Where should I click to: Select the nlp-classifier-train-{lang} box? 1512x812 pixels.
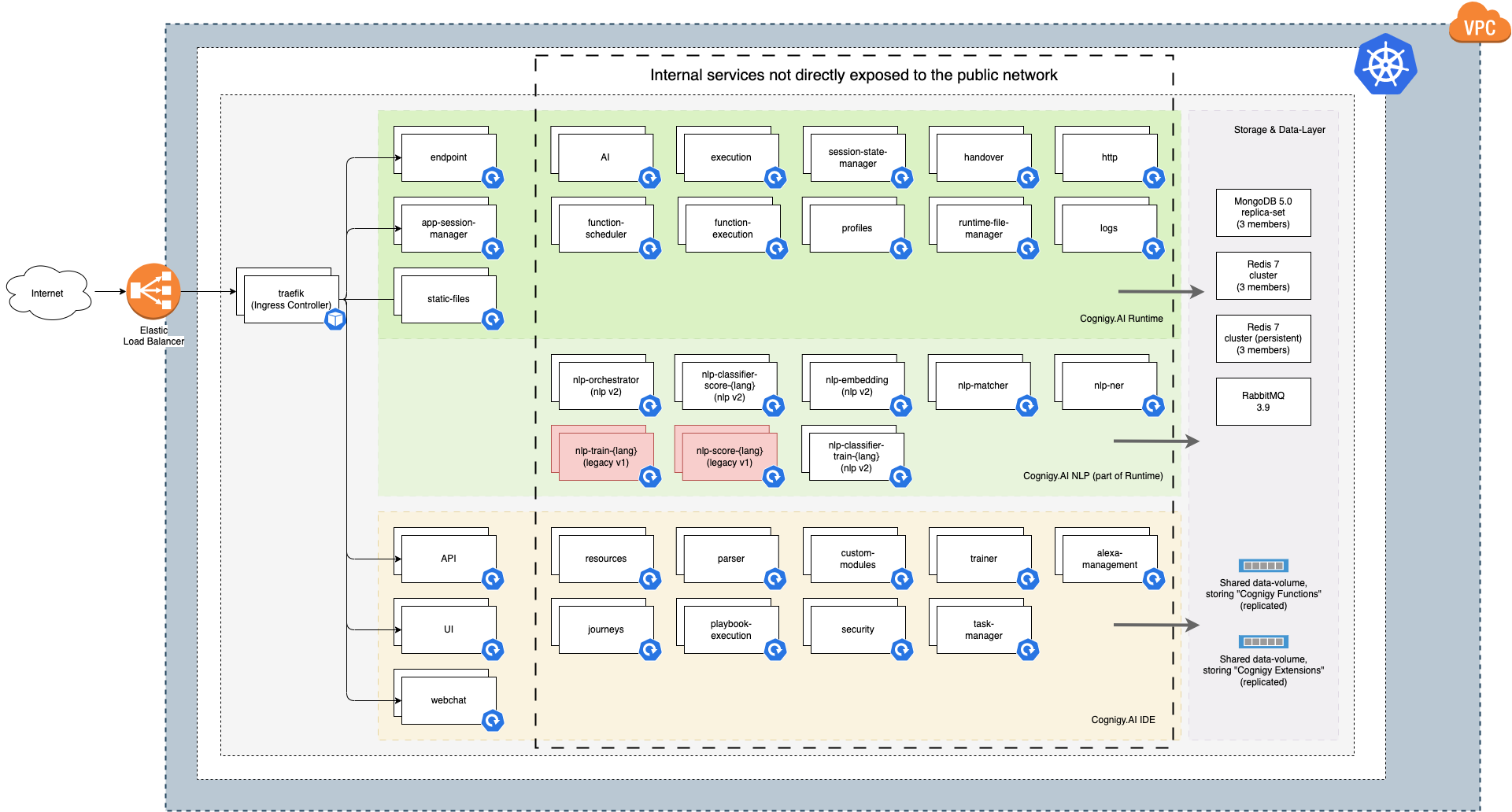coord(856,456)
